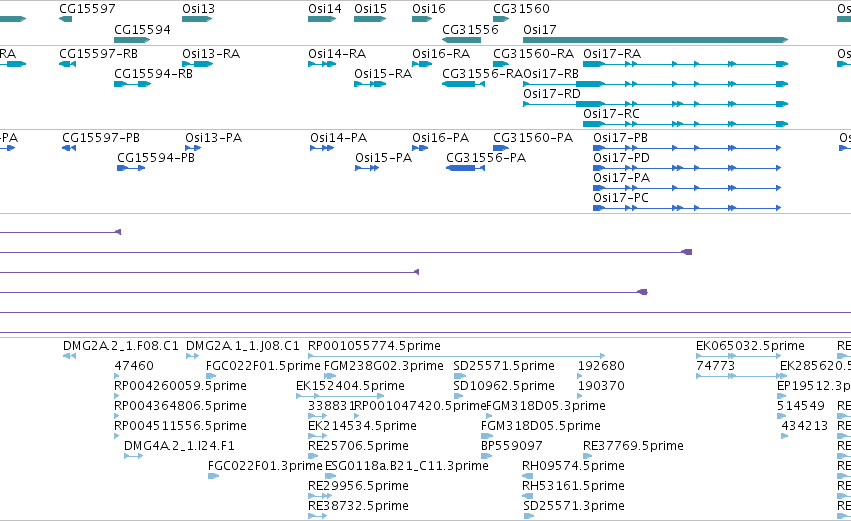This screenshot has height=521, width=851.
Task: Click the CG15594 gene arrow bar
Action: point(132,40)
